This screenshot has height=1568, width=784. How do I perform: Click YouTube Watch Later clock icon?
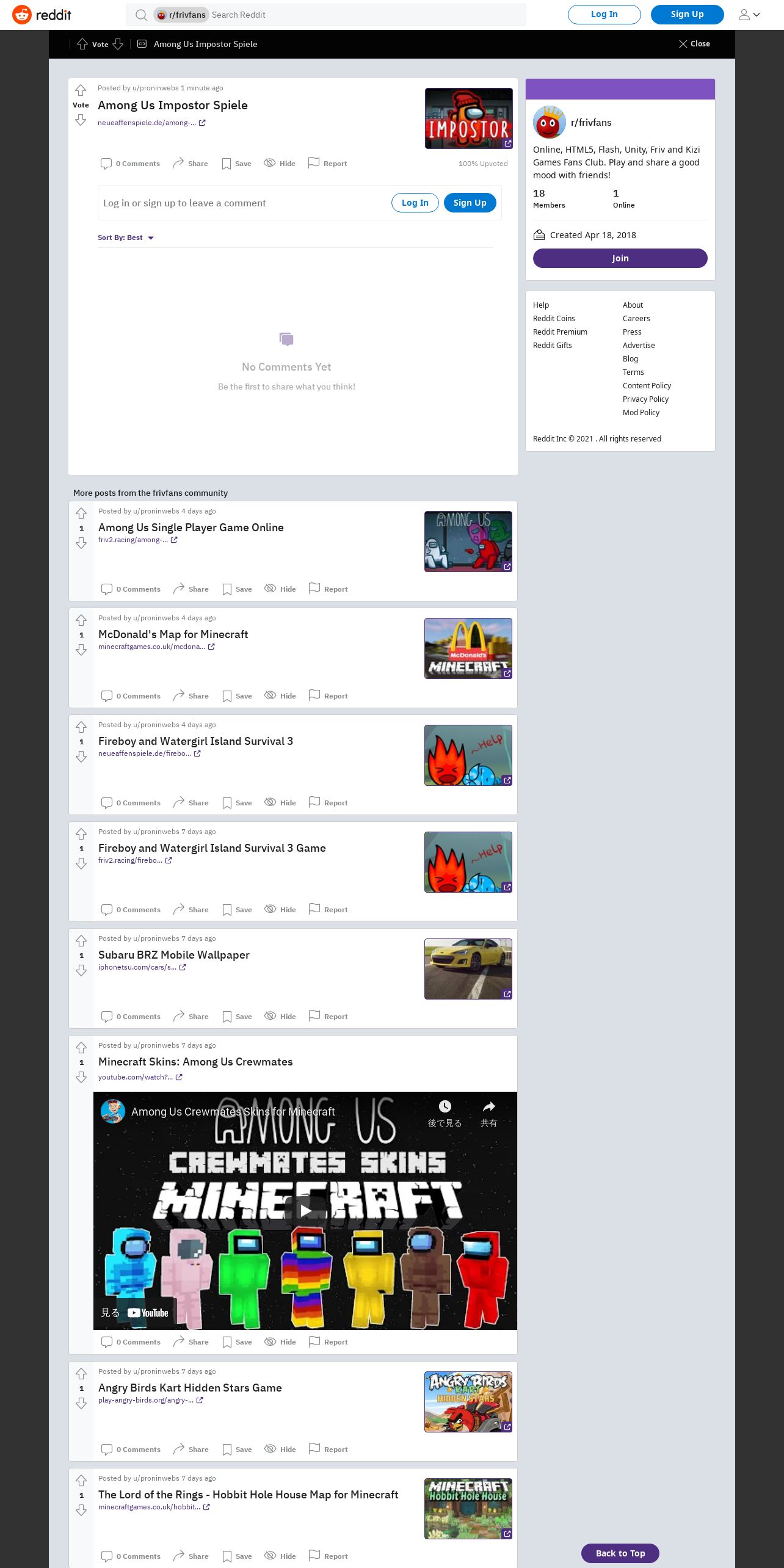(445, 1107)
